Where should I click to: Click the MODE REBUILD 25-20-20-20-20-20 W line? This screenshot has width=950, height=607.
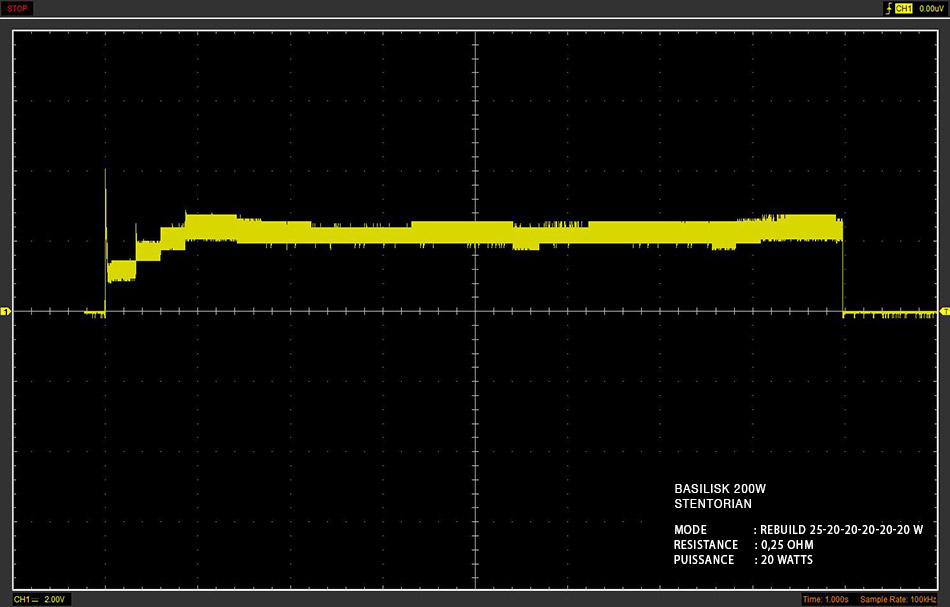click(x=798, y=529)
